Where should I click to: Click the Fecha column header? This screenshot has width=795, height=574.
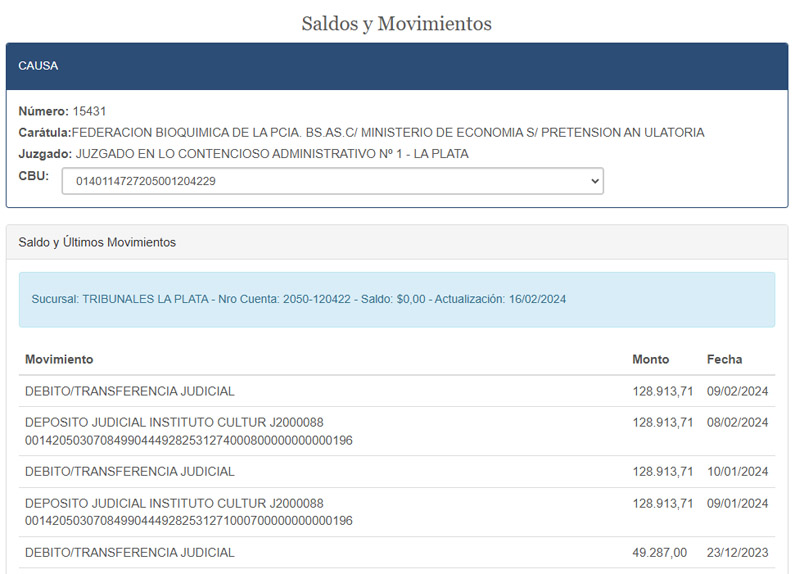point(724,359)
